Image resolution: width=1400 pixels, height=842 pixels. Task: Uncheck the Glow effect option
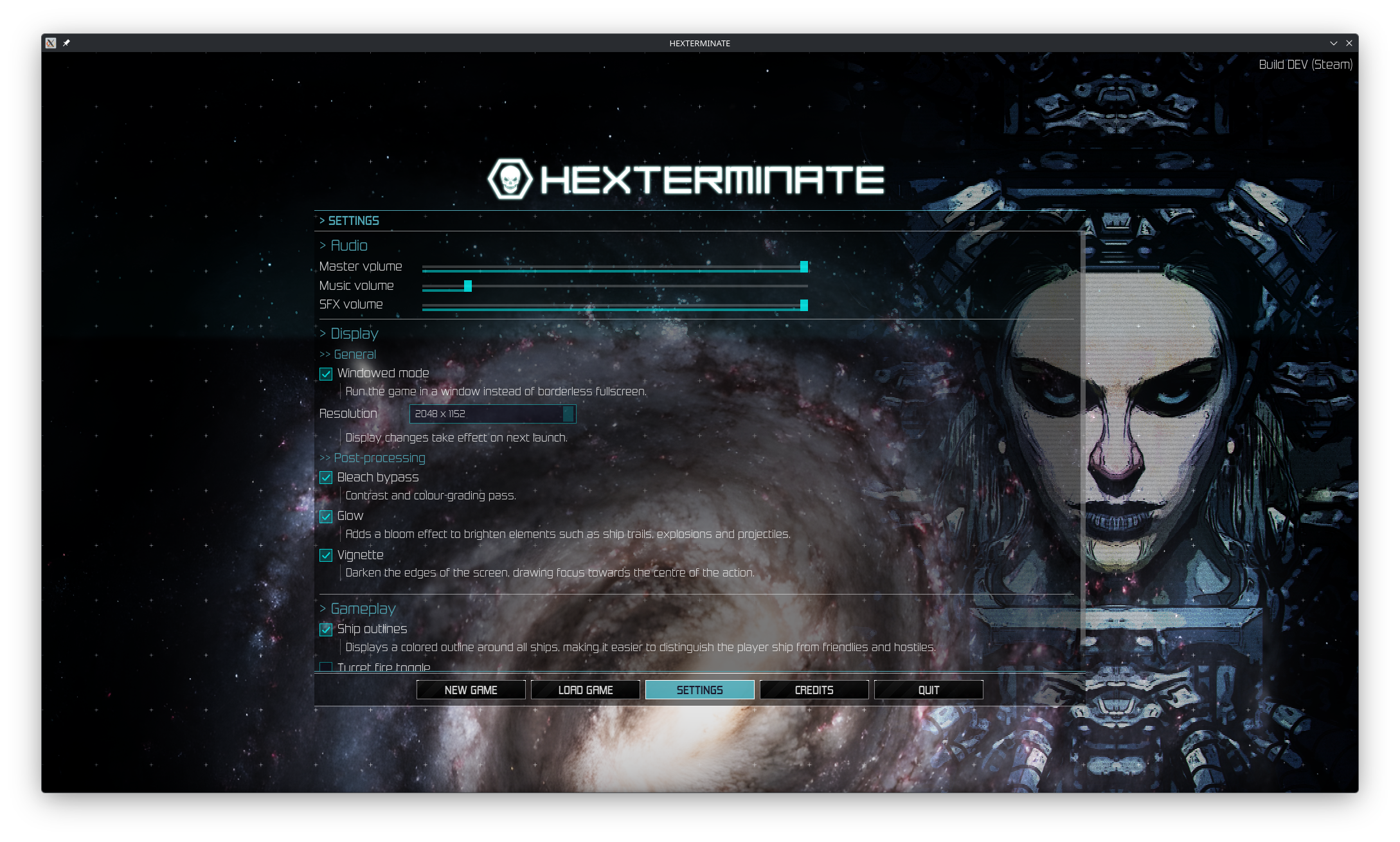tap(326, 516)
